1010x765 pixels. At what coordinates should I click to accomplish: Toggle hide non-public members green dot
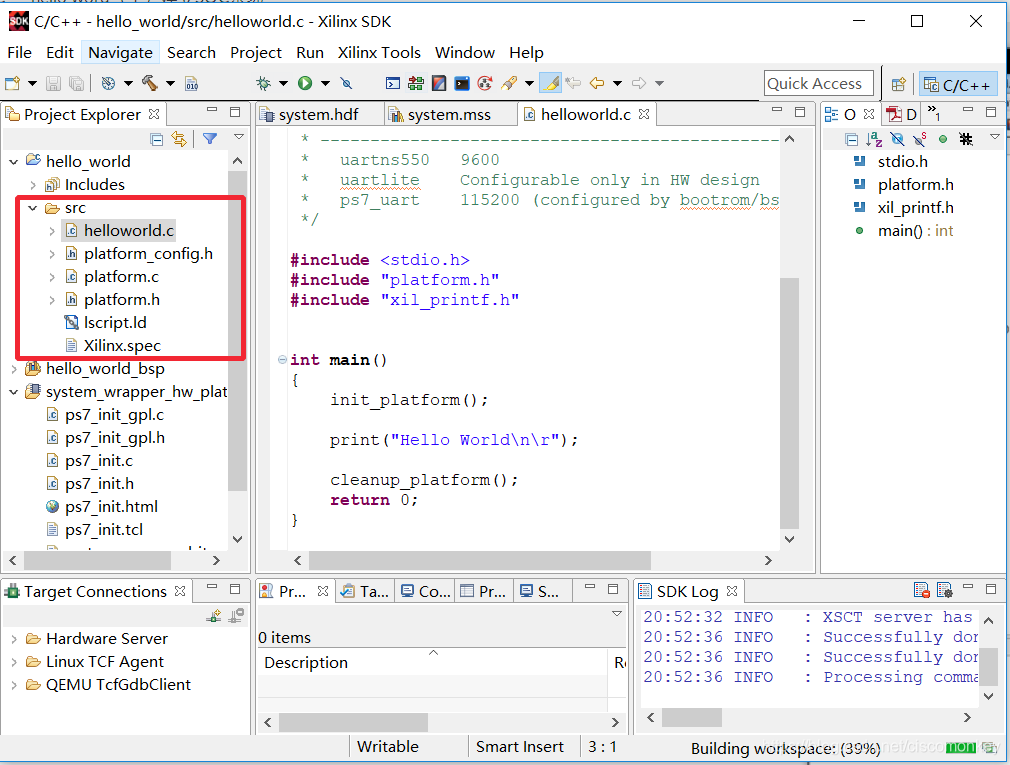(943, 139)
